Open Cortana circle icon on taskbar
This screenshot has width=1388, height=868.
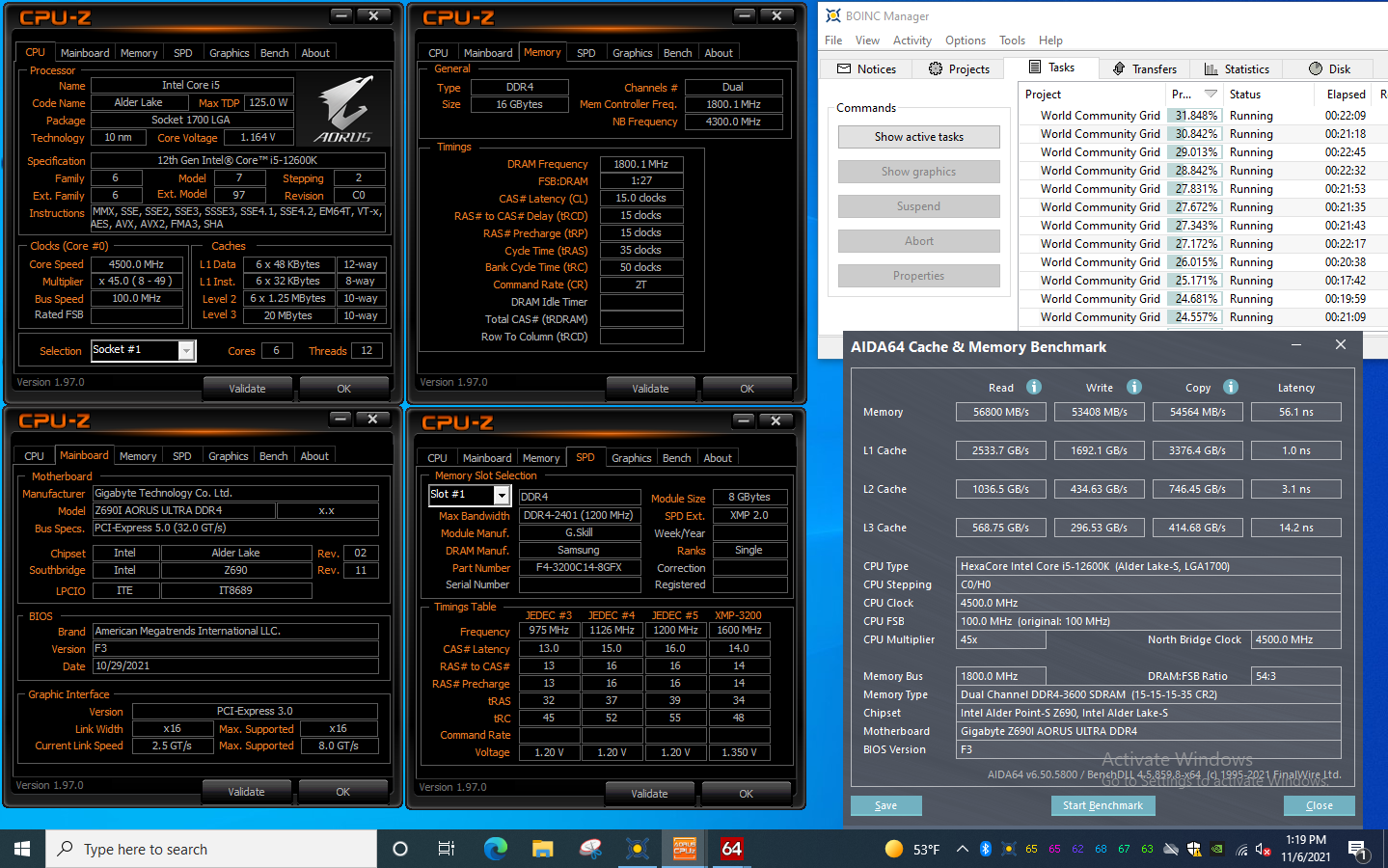(399, 849)
